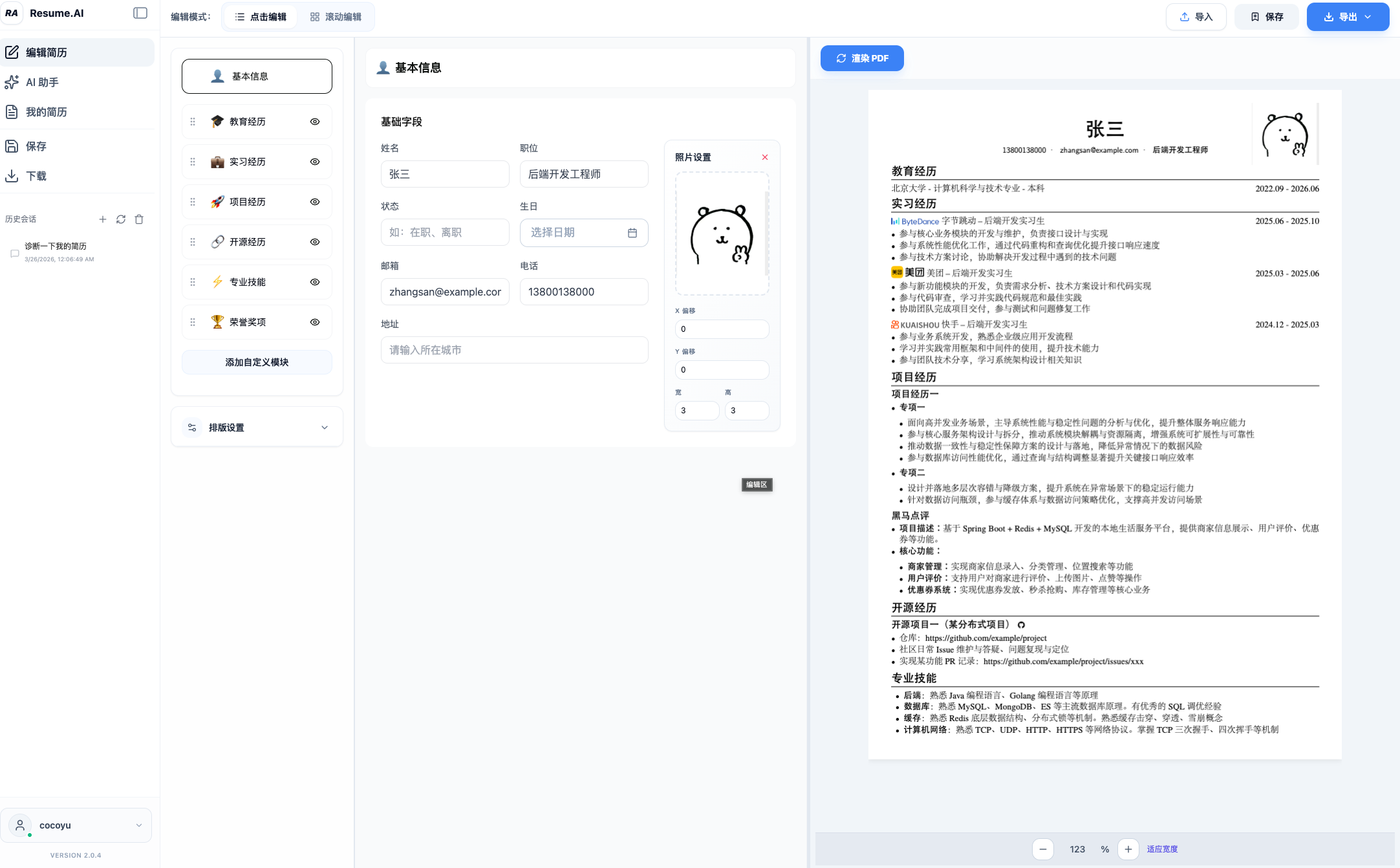Toggle visibility of 项目经历 module

[315, 202]
